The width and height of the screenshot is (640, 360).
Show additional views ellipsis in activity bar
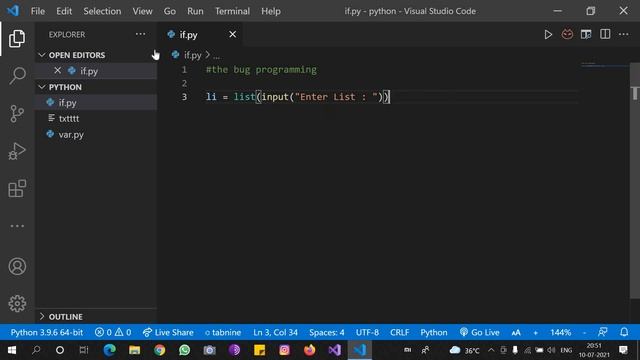[17, 226]
